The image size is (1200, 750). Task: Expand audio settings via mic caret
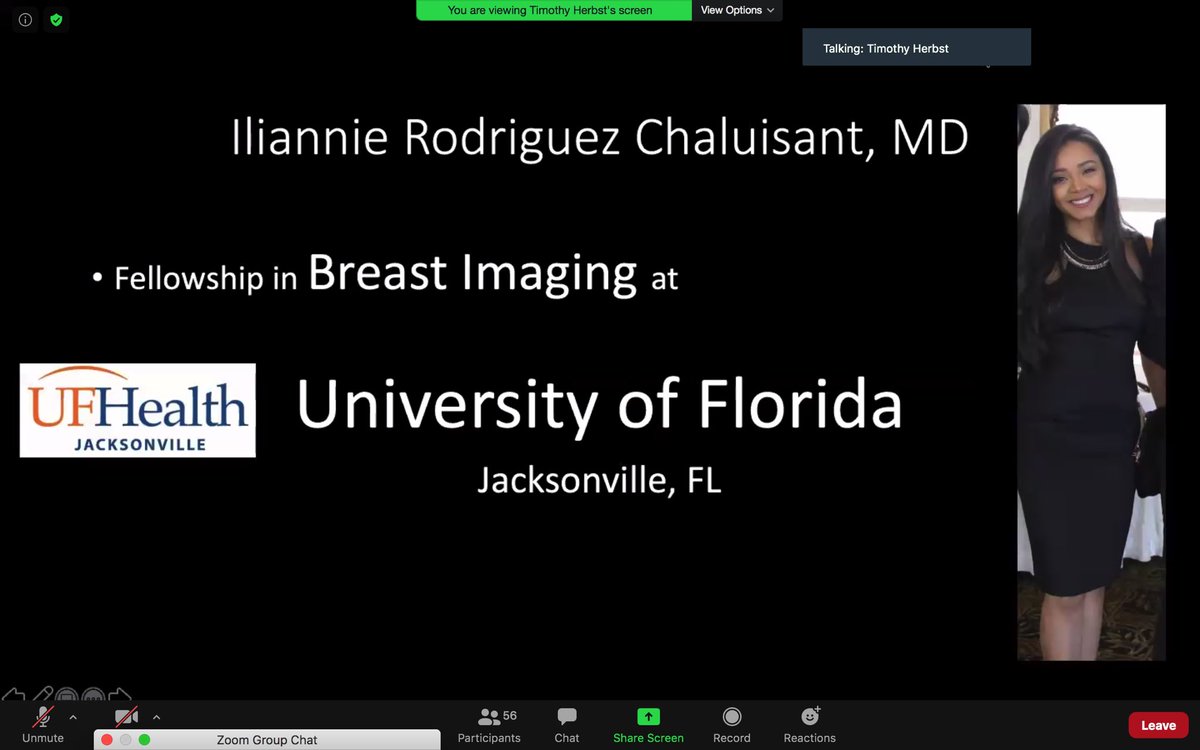coord(71,717)
